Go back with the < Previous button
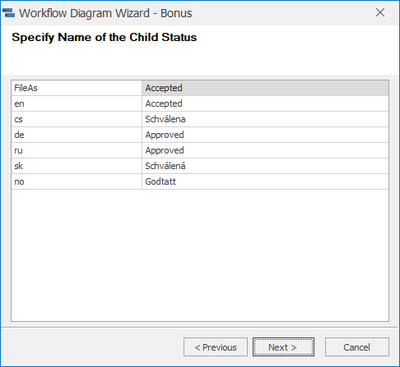The height and width of the screenshot is (367, 400). (215, 347)
